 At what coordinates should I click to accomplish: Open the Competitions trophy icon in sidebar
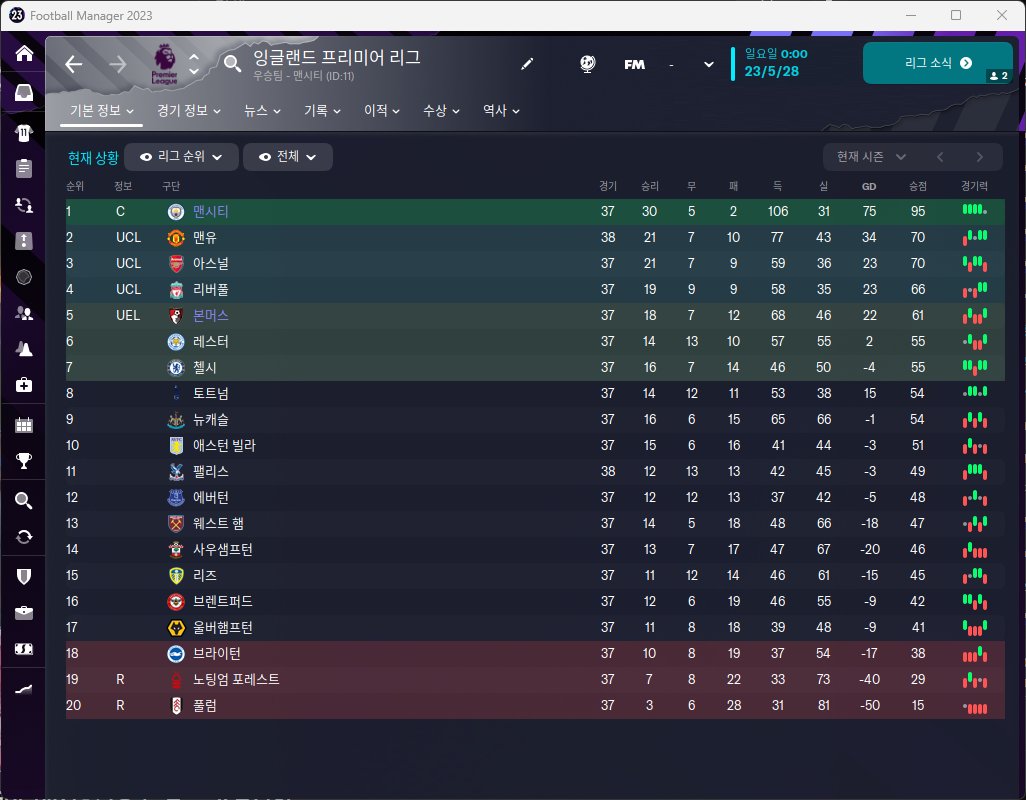point(24,461)
